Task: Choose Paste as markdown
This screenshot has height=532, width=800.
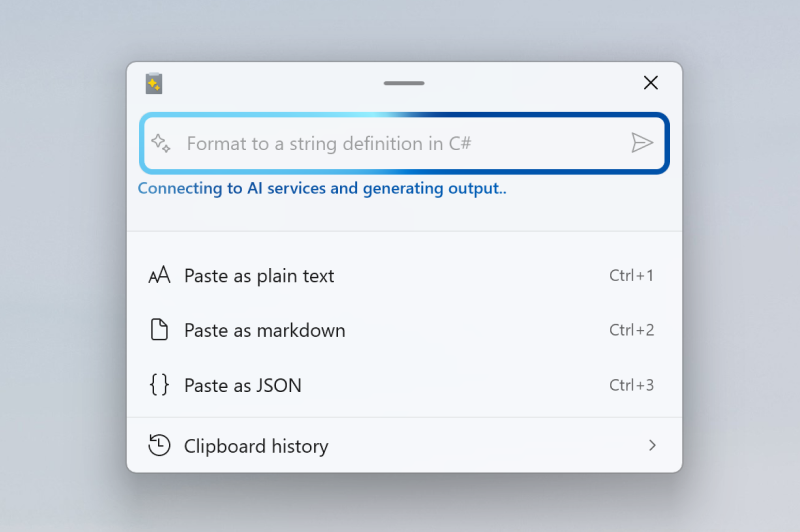Action: pyautogui.click(x=265, y=330)
